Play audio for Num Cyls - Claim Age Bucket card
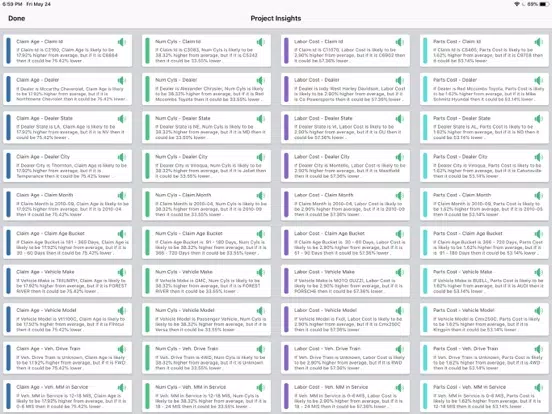 [261, 234]
